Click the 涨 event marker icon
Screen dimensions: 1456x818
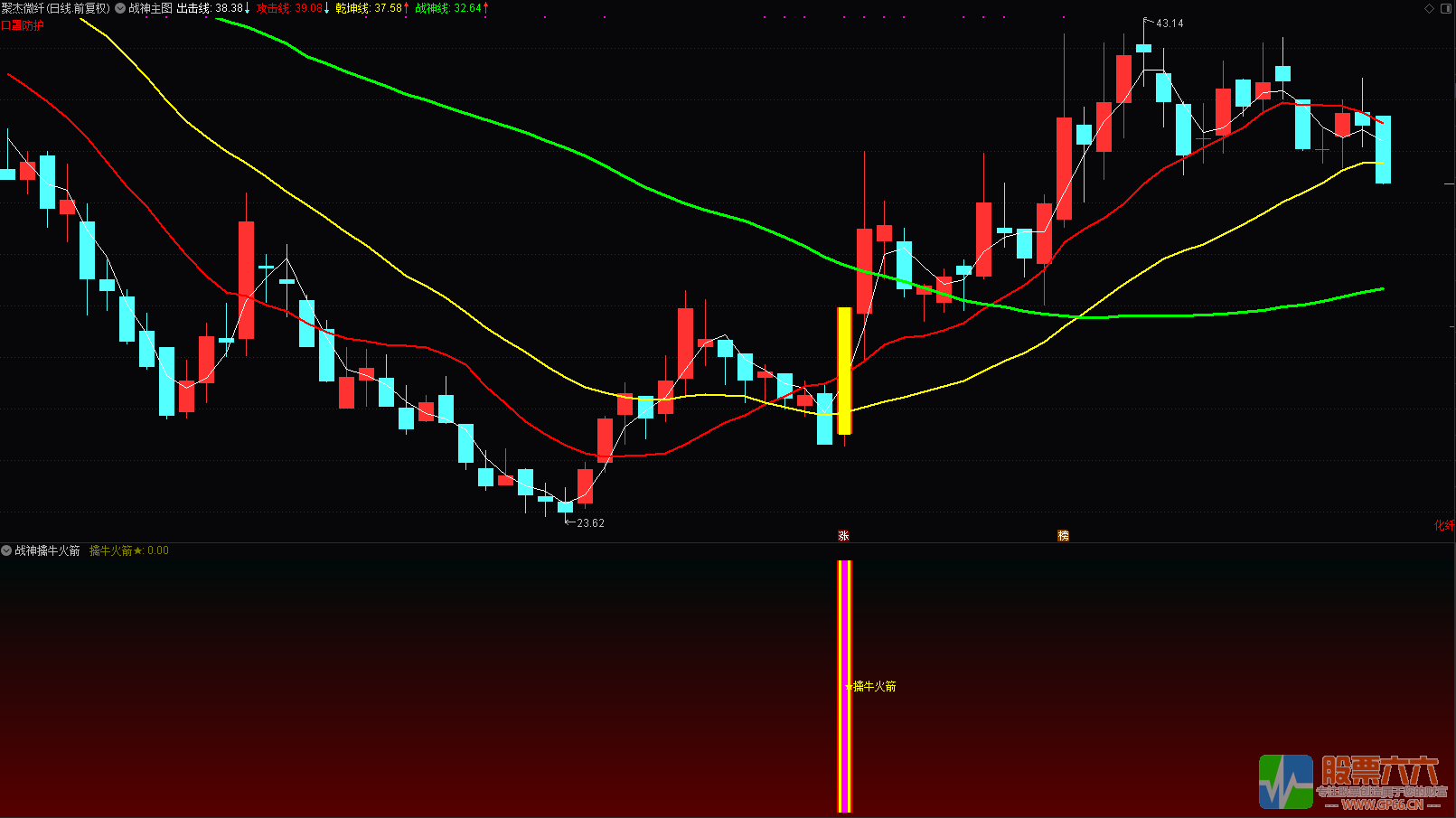[843, 536]
